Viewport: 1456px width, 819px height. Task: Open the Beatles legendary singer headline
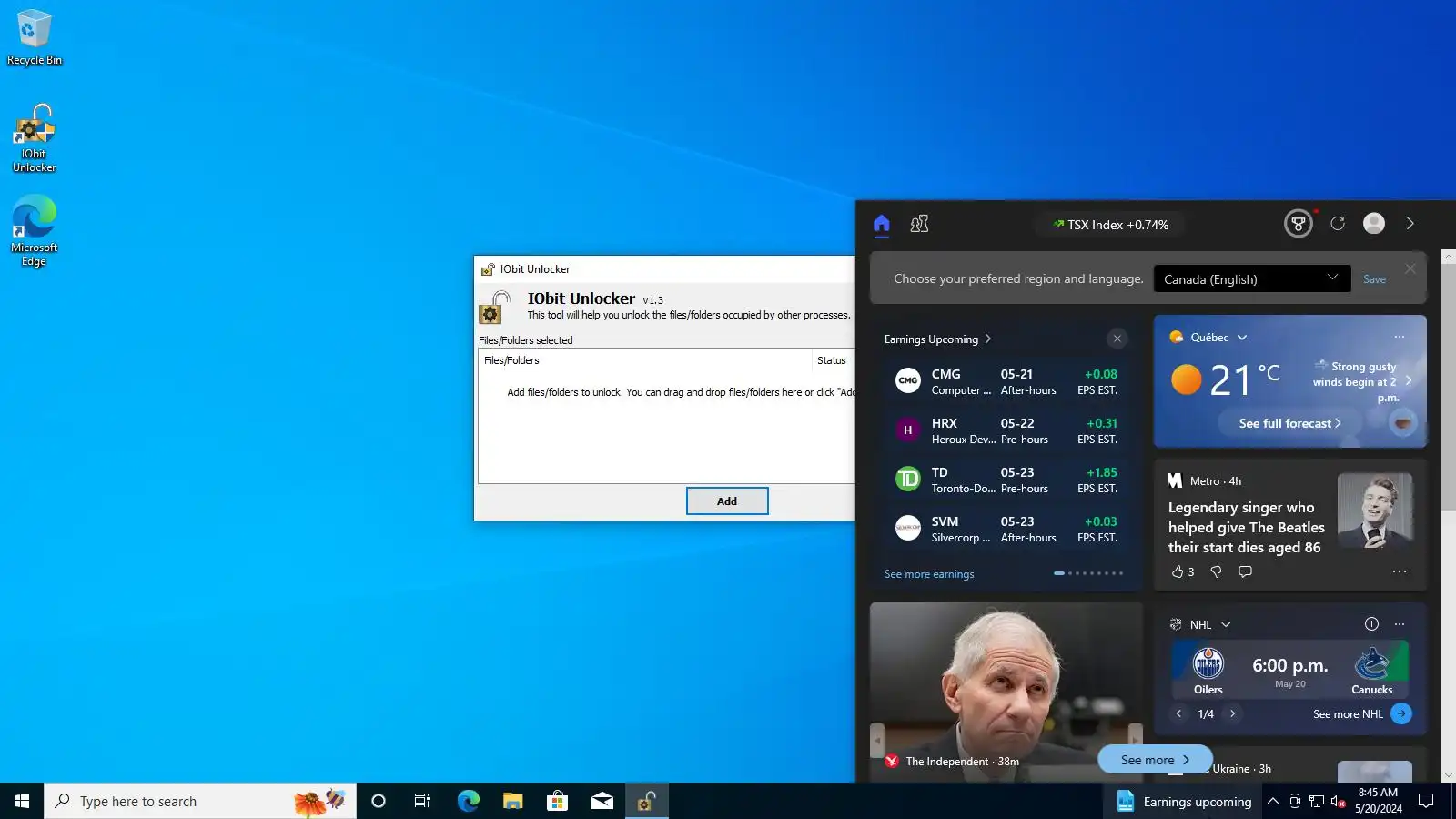(x=1246, y=527)
